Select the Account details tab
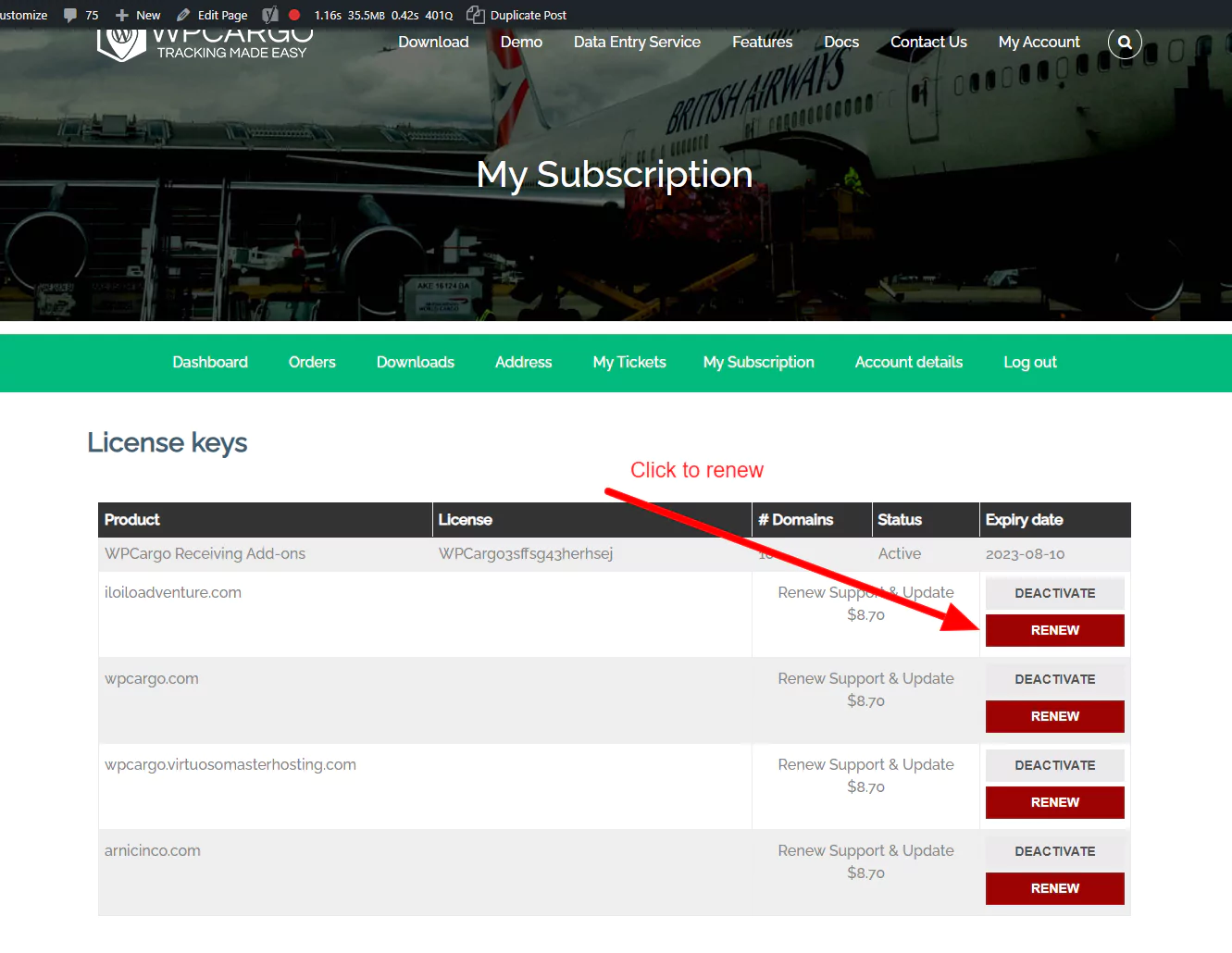 (x=908, y=363)
